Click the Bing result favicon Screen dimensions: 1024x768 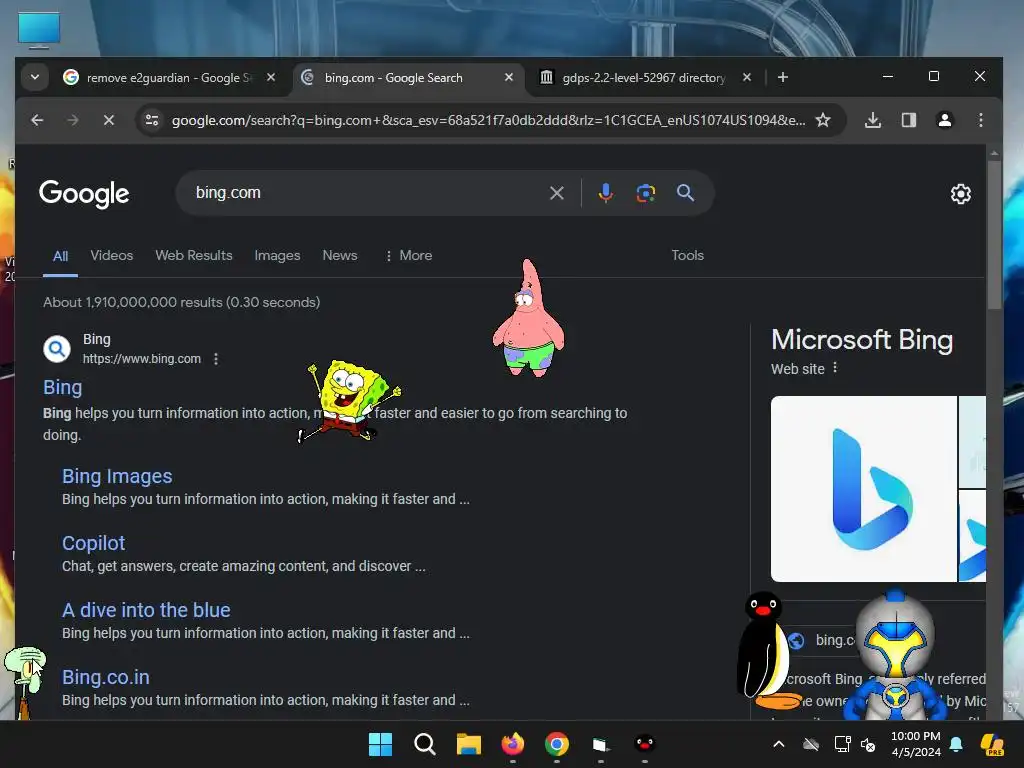coord(57,349)
